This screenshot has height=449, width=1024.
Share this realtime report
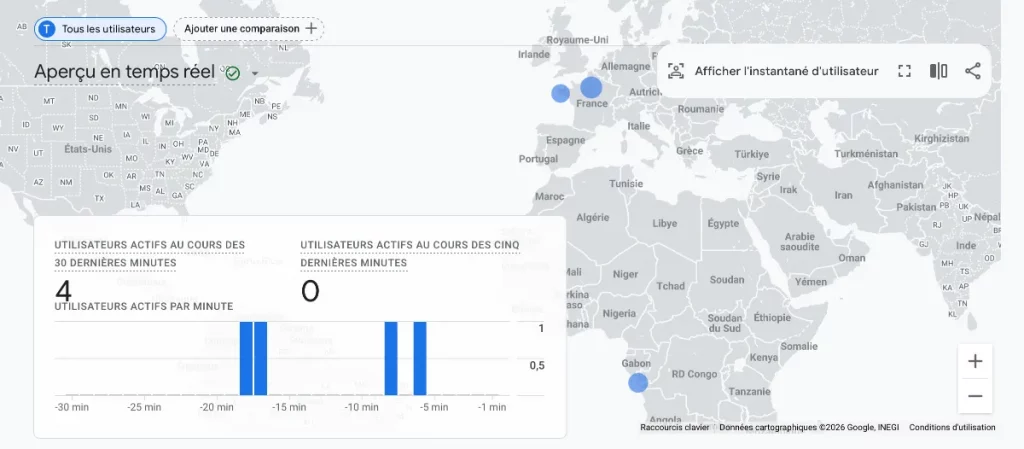pyautogui.click(x=972, y=71)
